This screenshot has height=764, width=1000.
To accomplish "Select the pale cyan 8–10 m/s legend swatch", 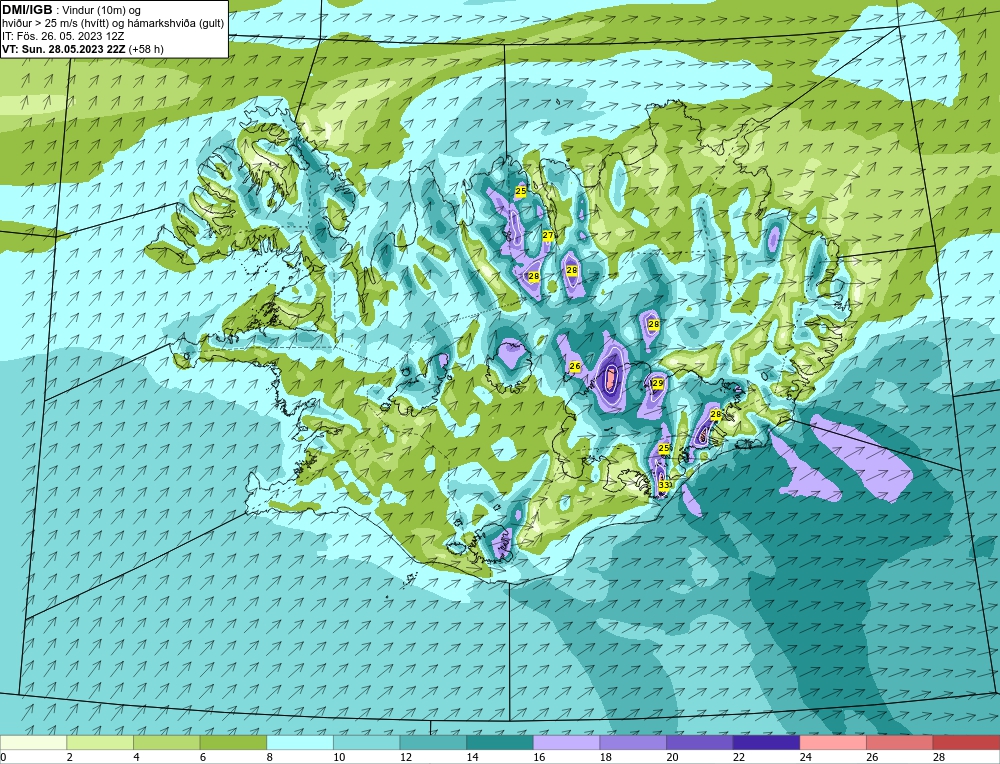I will (300, 743).
